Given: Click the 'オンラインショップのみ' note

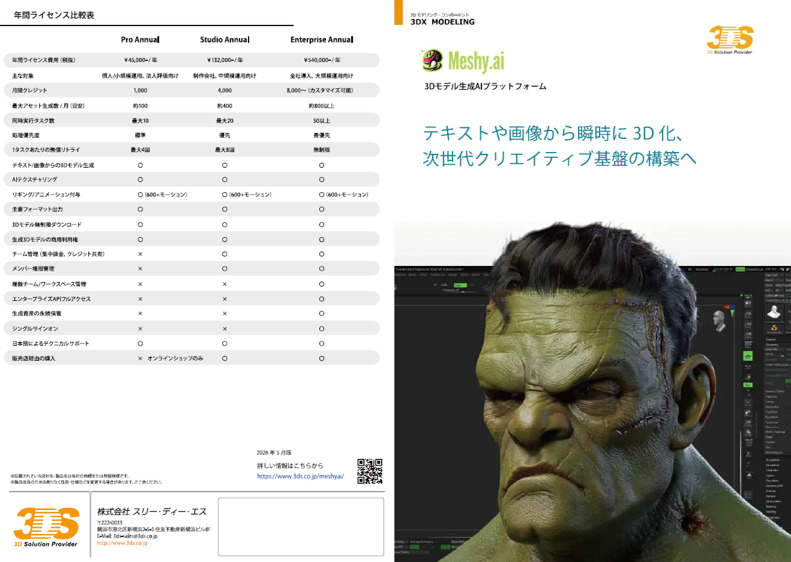Looking at the screenshot, I should click(175, 358).
